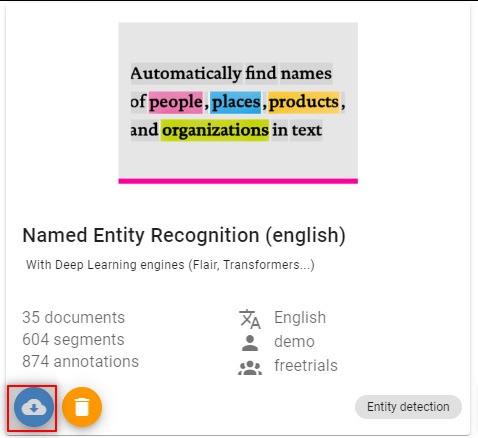This screenshot has height=438, width=478.
Task: Click the 604 segments count
Action: click(x=73, y=340)
